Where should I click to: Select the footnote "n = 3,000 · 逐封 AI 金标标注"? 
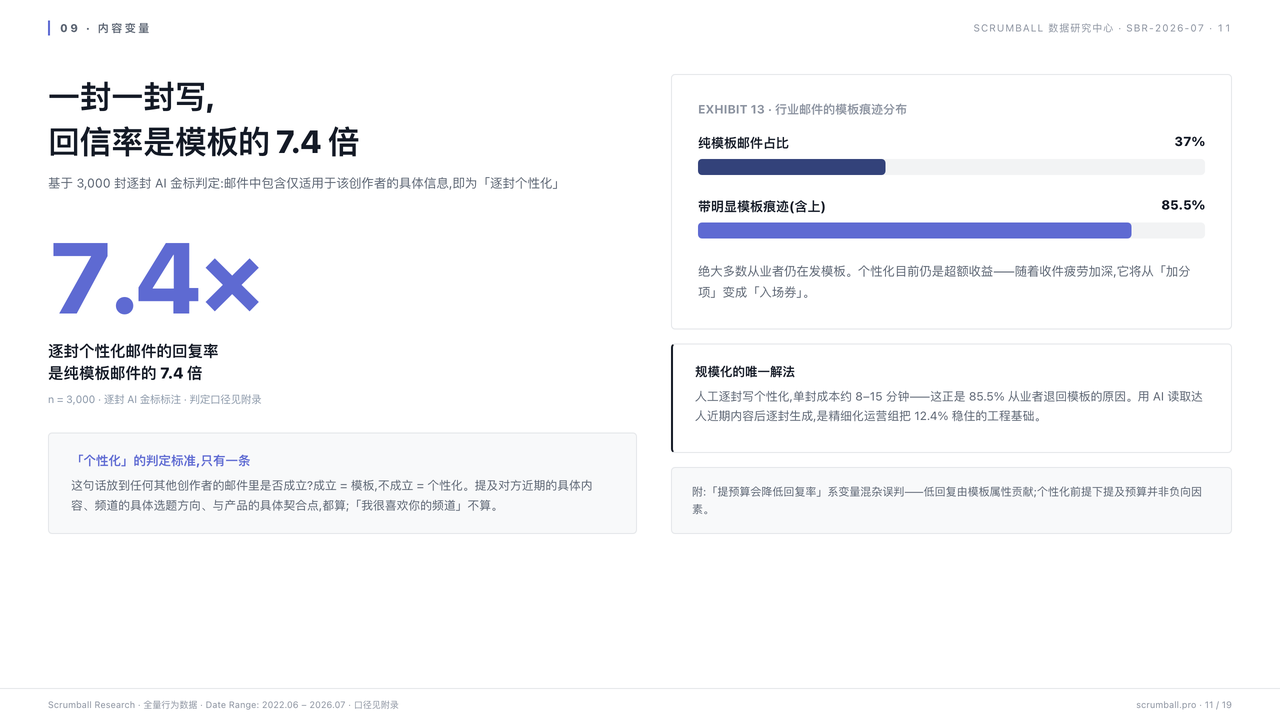[x=155, y=399]
